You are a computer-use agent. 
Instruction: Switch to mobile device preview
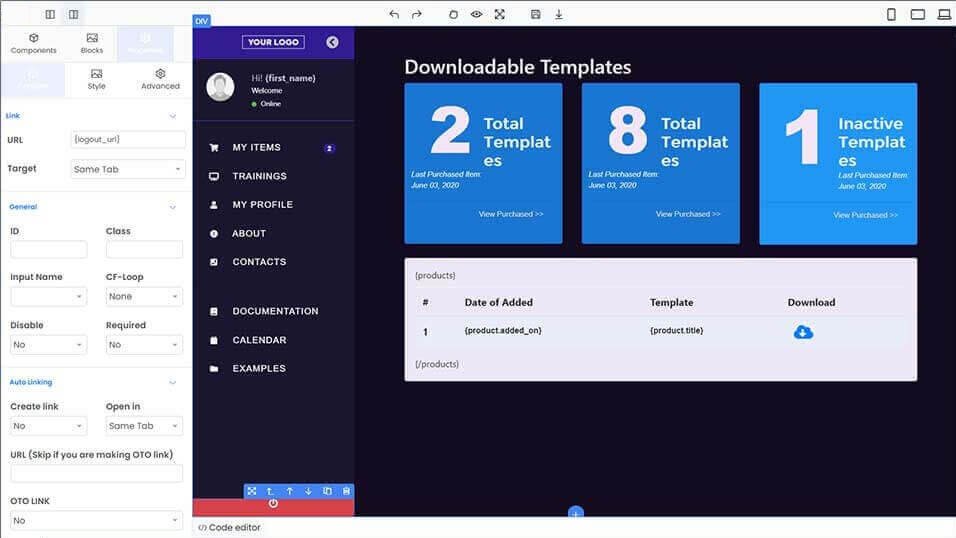pos(891,14)
